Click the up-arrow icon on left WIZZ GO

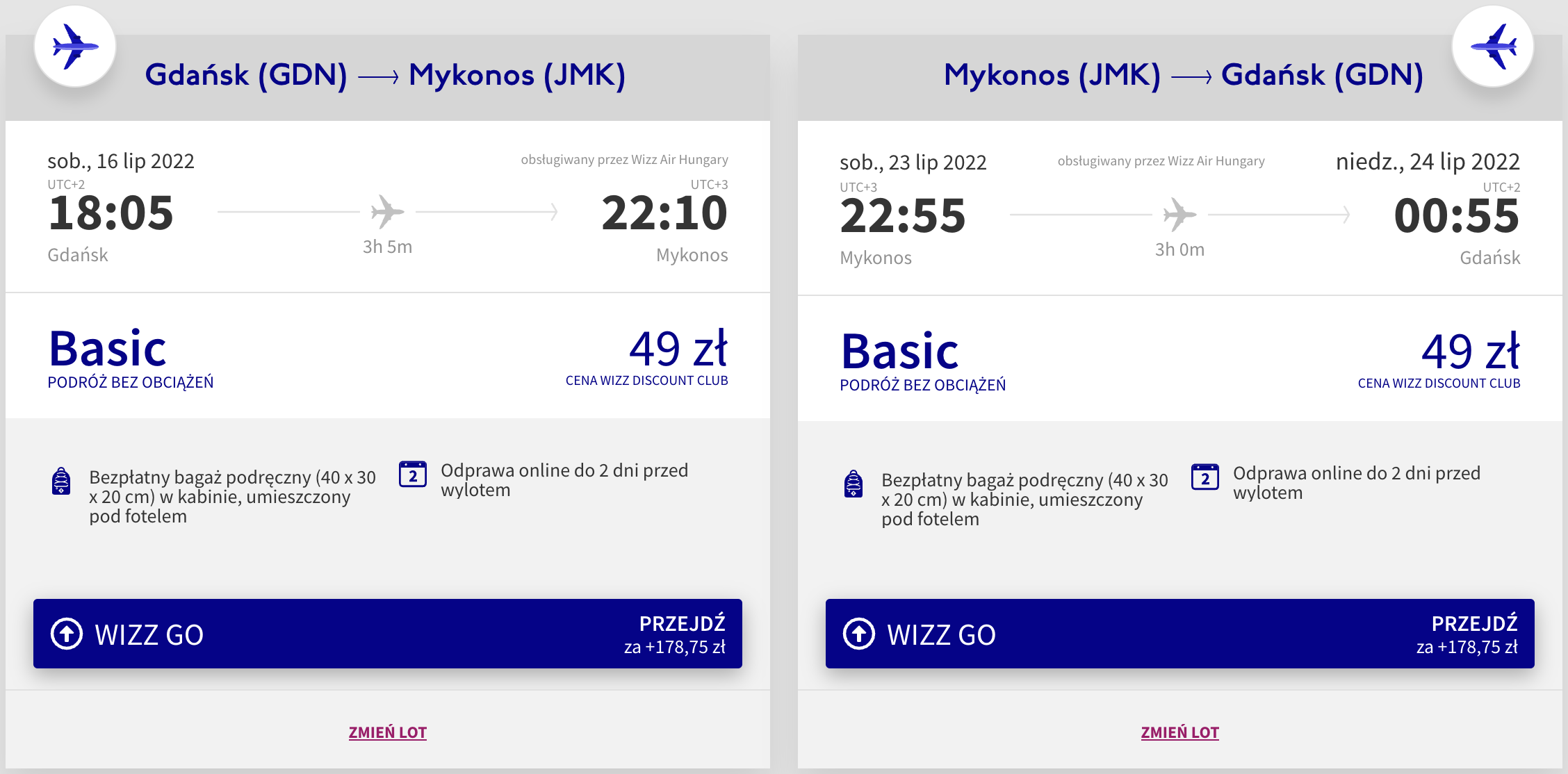point(67,634)
